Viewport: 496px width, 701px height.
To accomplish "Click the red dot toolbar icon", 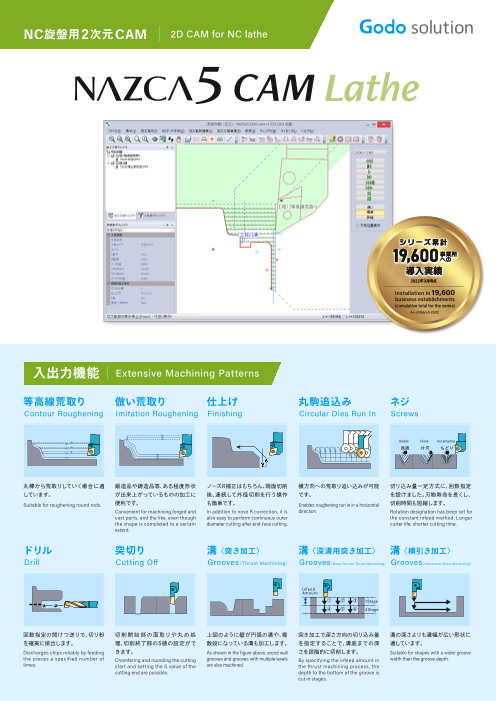I will [212, 139].
